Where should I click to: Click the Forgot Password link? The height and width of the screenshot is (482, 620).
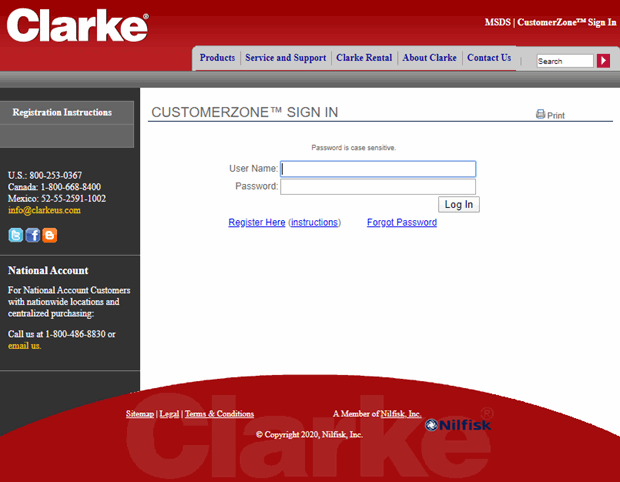[x=402, y=222]
